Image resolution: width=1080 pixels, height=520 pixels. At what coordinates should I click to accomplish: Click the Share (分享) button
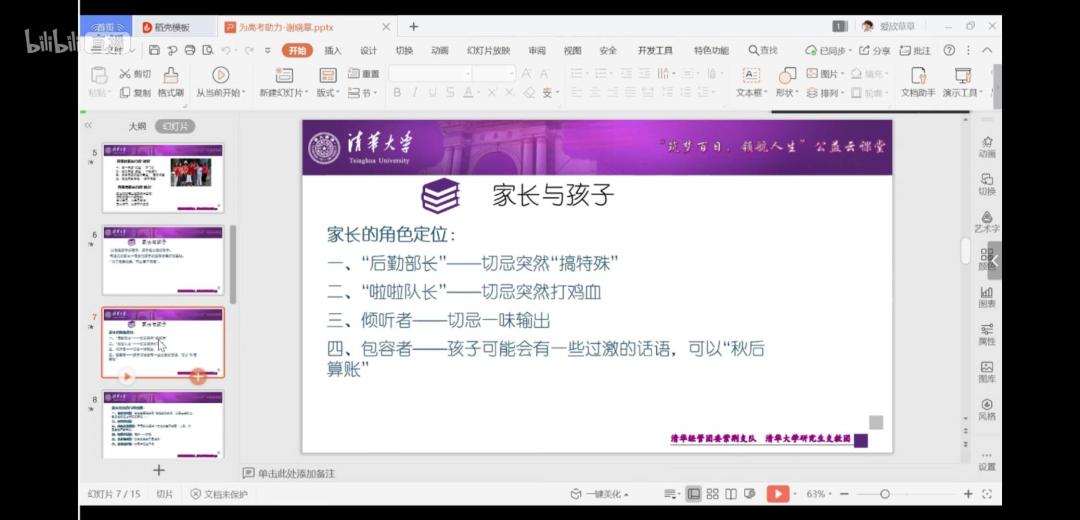(x=874, y=50)
